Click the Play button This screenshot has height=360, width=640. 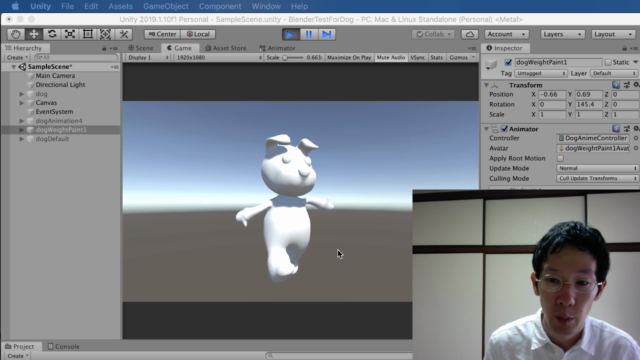290,34
